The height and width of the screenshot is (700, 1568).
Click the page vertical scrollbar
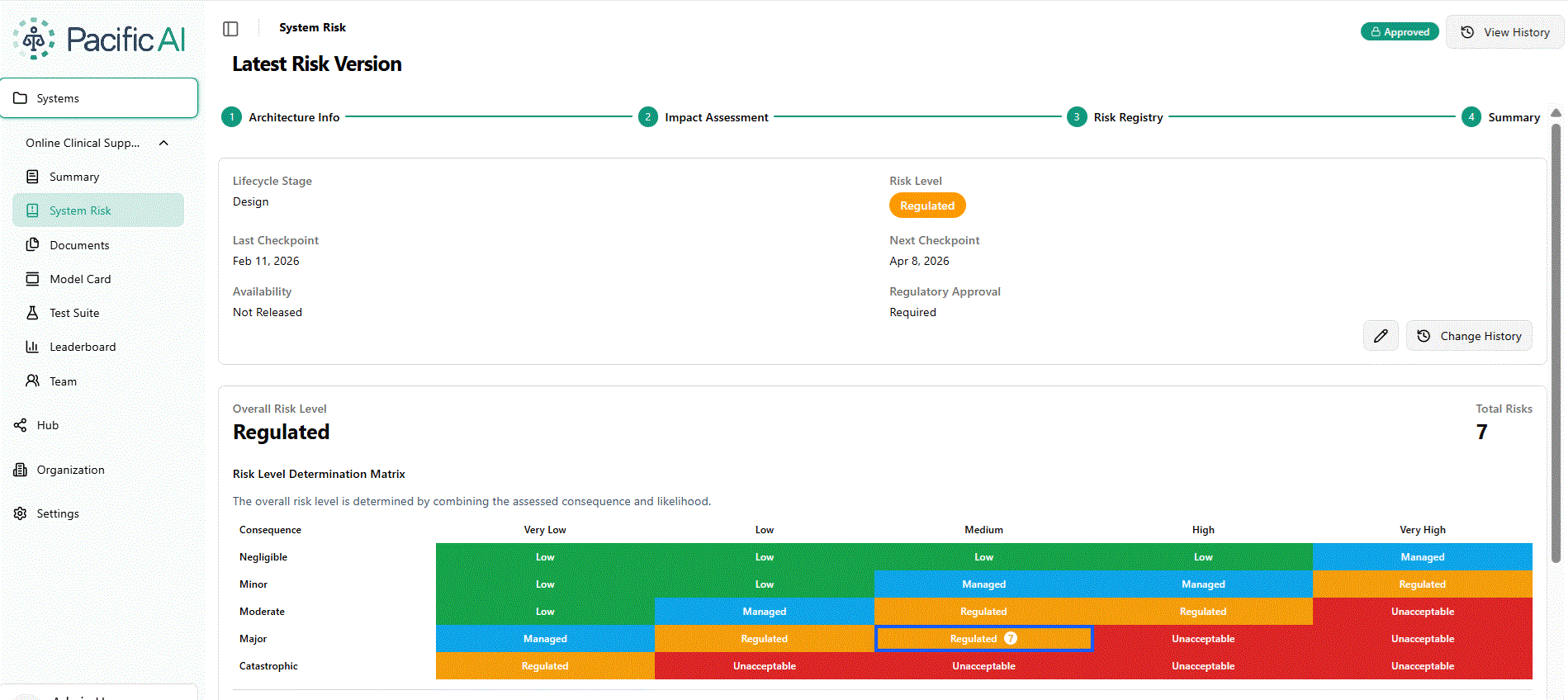tap(1556, 343)
